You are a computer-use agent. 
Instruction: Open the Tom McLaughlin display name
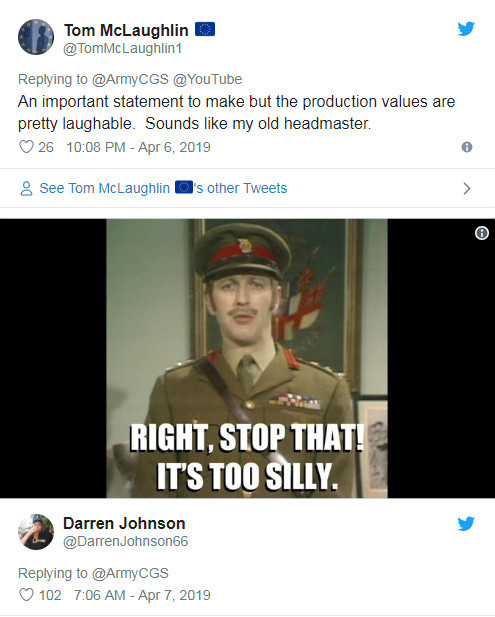pos(126,30)
